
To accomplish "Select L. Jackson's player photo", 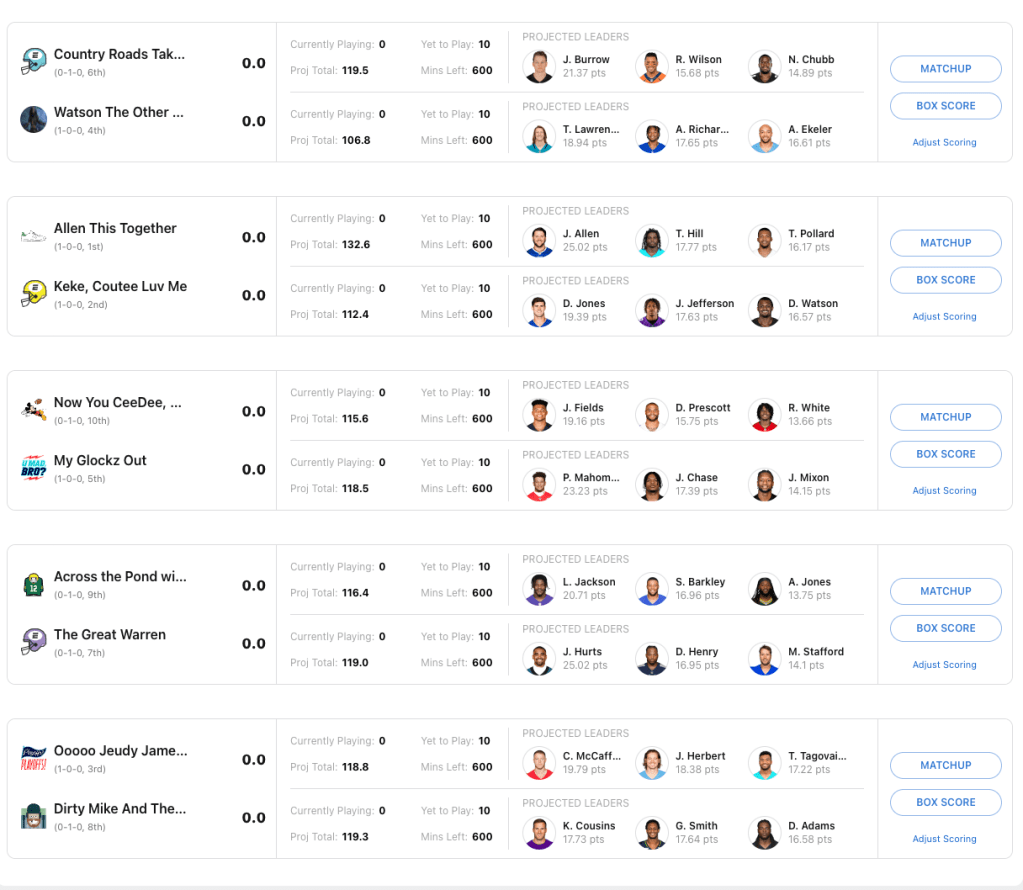I will pyautogui.click(x=539, y=589).
